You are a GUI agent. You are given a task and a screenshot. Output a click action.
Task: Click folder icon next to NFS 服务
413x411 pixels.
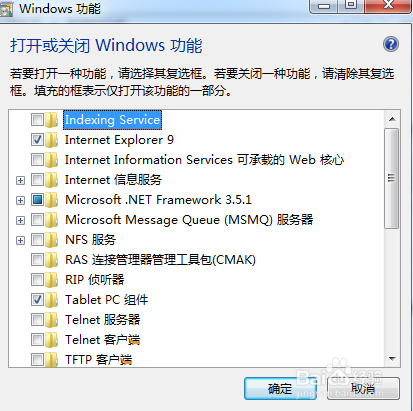[x=52, y=240]
